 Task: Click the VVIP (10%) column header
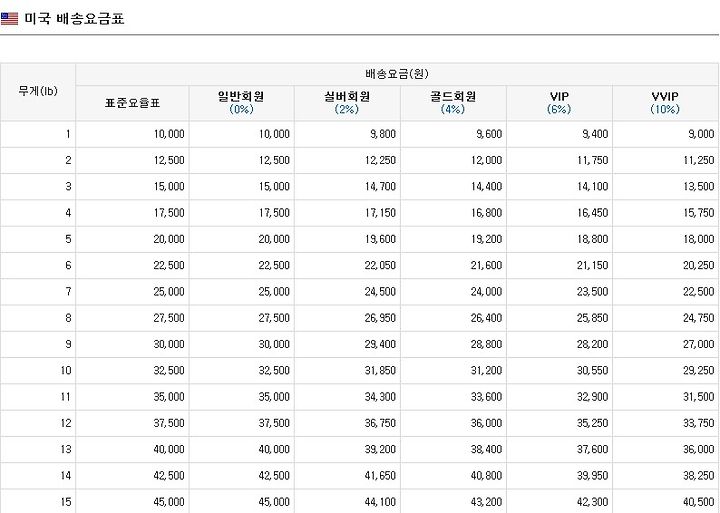pyautogui.click(x=665, y=103)
